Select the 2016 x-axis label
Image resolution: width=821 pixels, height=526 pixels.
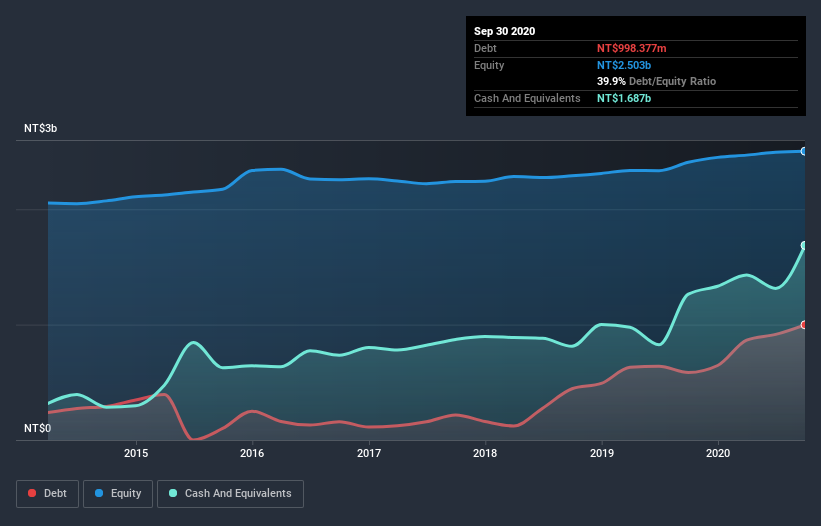coord(252,453)
